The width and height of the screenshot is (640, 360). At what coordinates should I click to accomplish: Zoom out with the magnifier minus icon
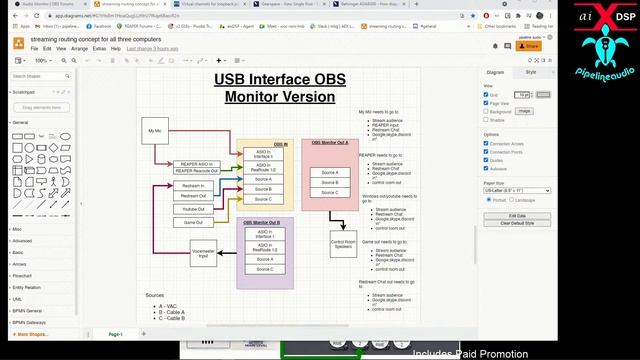coord(74,60)
